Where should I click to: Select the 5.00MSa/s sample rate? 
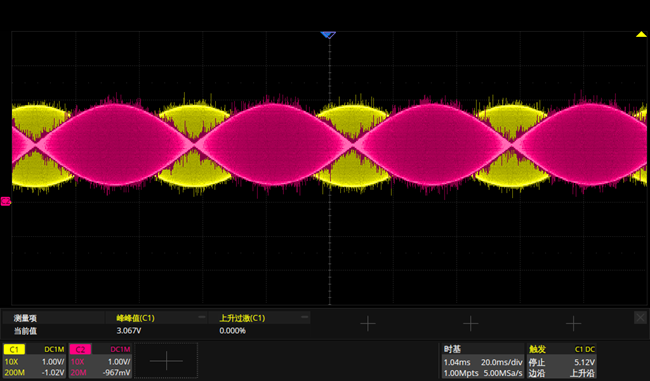(503, 373)
